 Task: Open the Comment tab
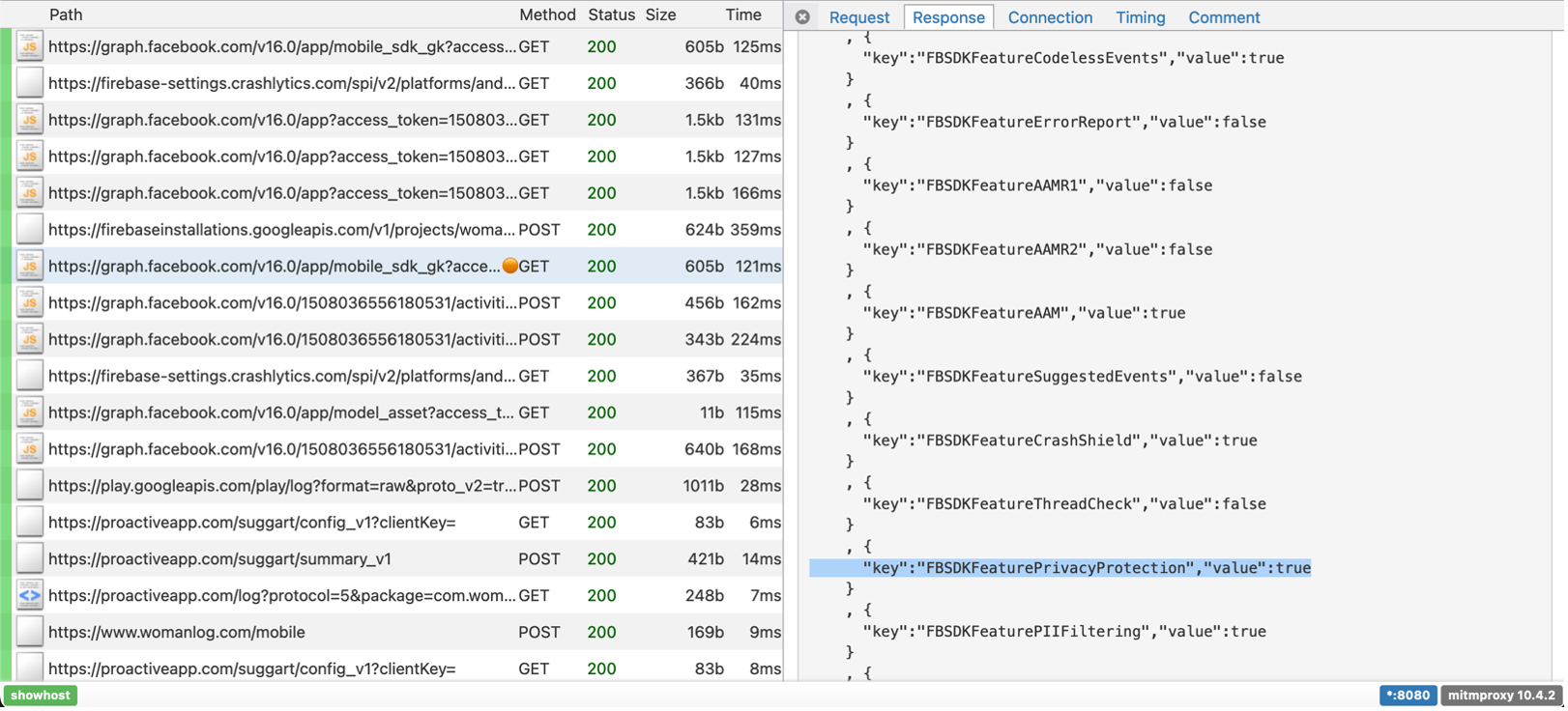click(1224, 17)
